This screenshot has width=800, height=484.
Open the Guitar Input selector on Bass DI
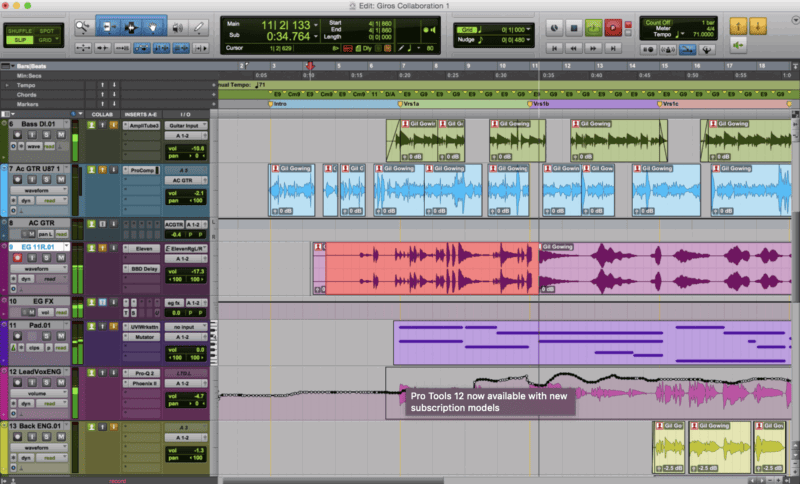click(x=183, y=127)
